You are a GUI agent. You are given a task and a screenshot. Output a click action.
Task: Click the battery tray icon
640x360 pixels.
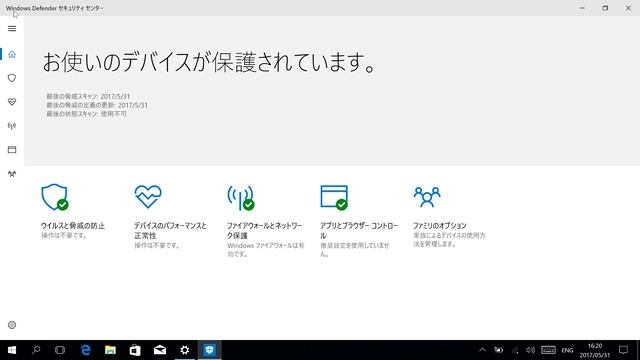[498, 350]
